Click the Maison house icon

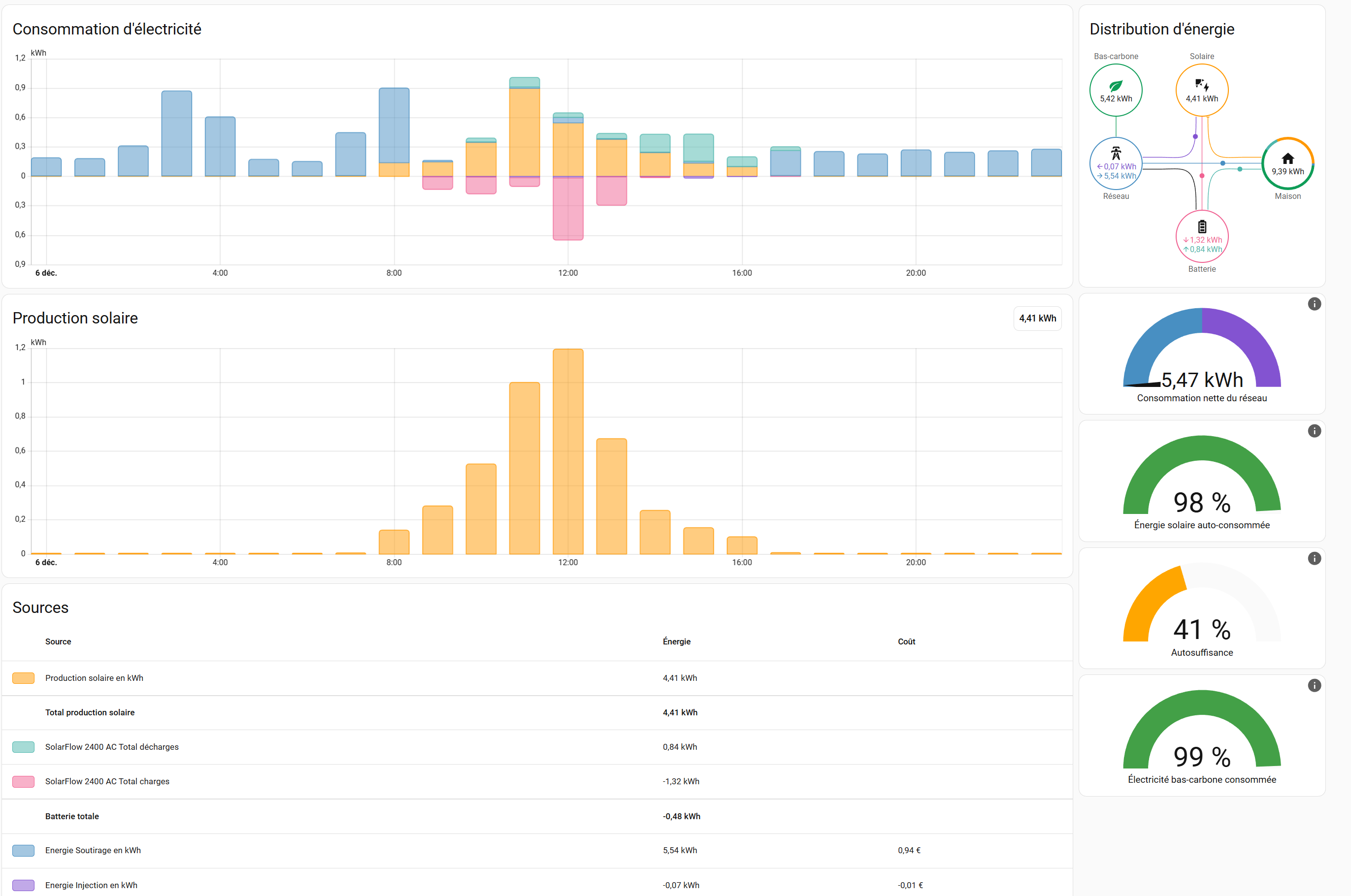[x=1287, y=159]
